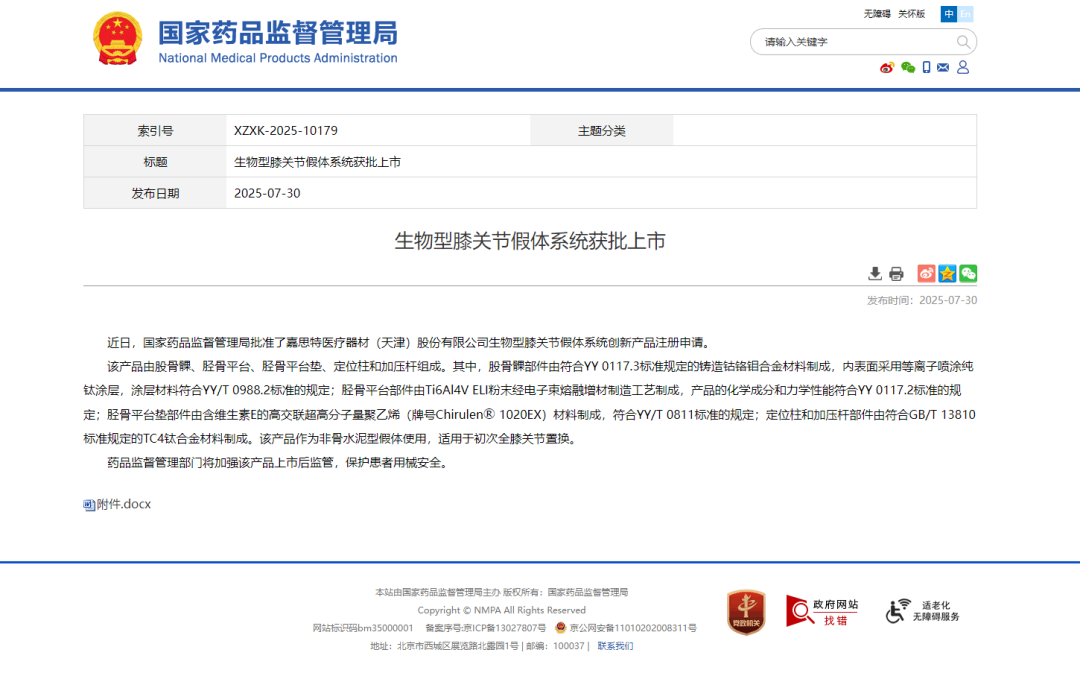The image size is (1080, 676).
Task: Click the 发布日期 table label
Action: coord(155,194)
